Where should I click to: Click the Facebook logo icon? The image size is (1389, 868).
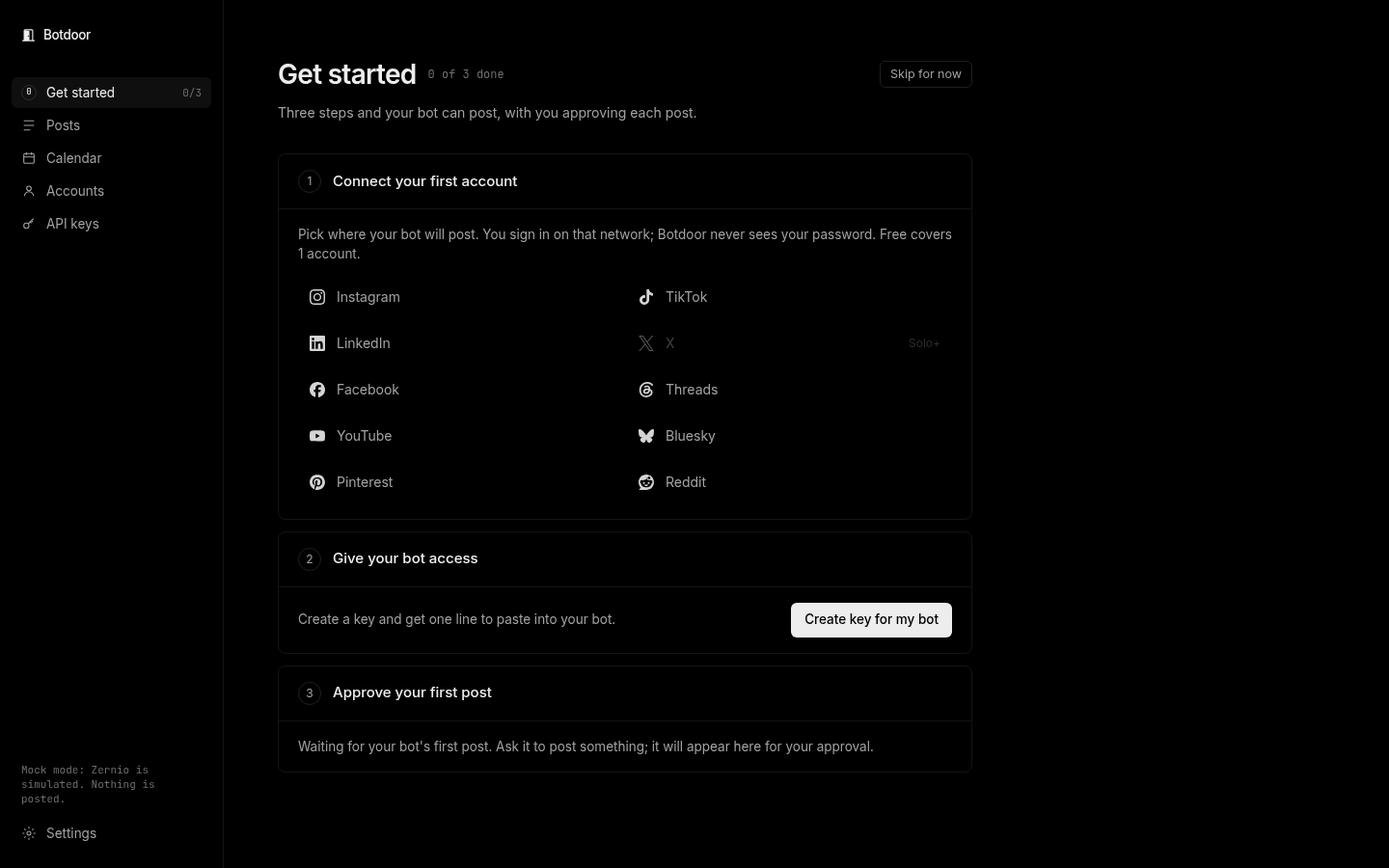tap(317, 390)
